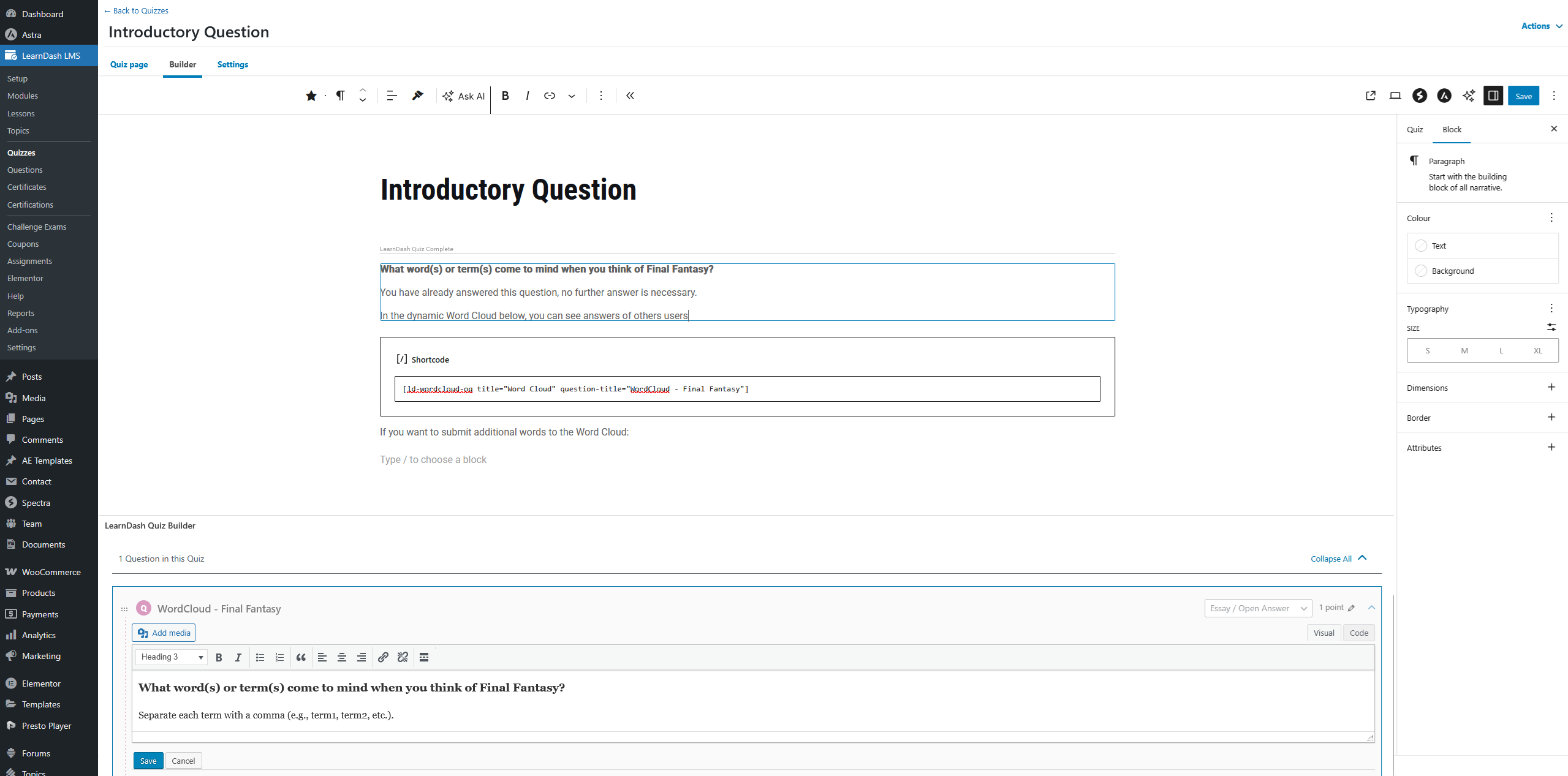This screenshot has width=1568, height=776.
Task: Select the Block sidebar tab
Action: coord(1452,129)
